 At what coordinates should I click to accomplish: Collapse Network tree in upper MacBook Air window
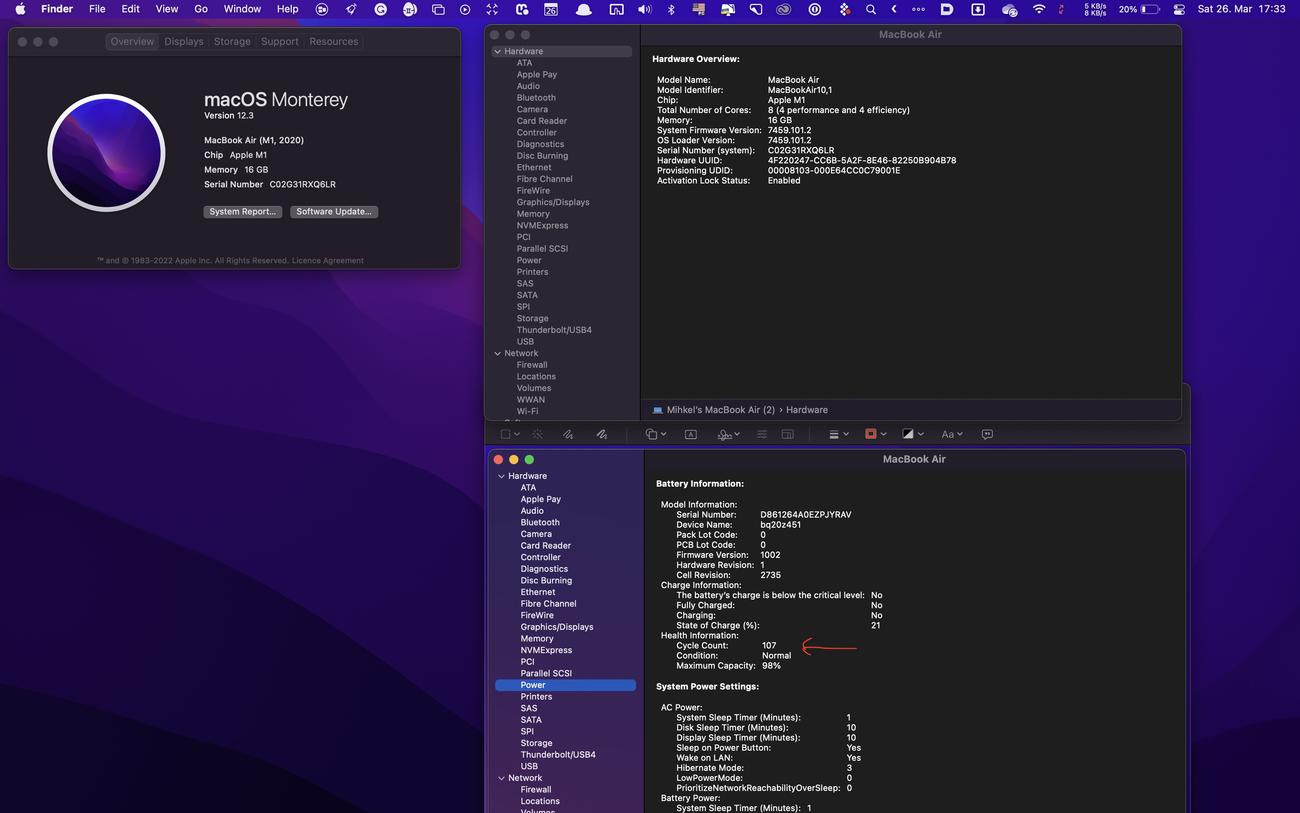click(497, 353)
